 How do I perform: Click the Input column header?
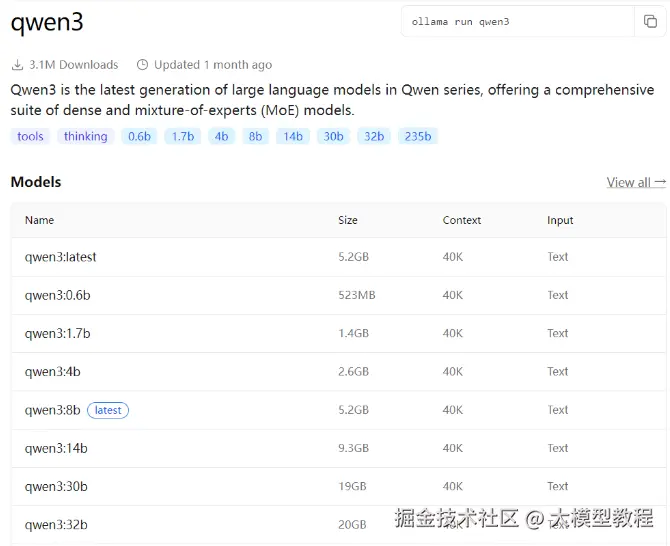click(560, 220)
